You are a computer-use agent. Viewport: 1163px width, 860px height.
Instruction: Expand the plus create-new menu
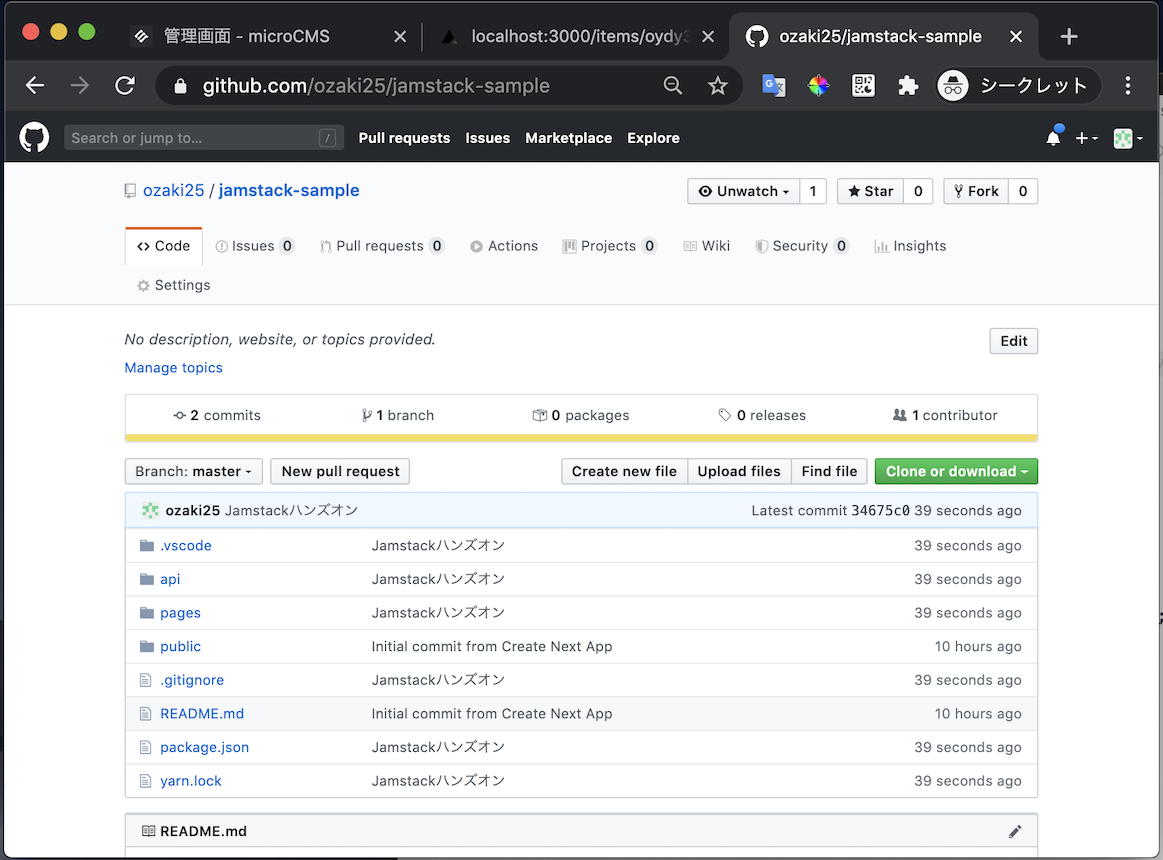pyautogui.click(x=1087, y=138)
